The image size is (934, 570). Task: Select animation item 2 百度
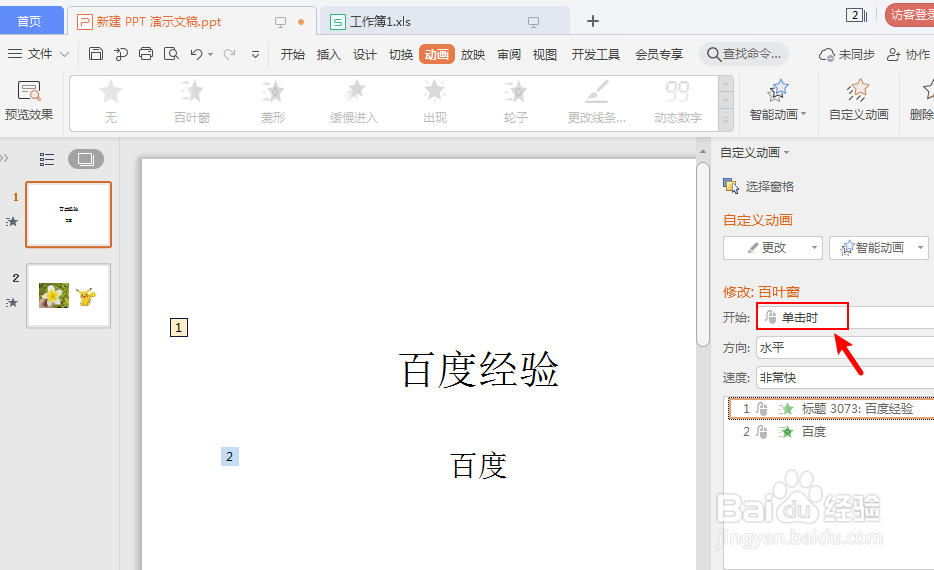click(830, 432)
